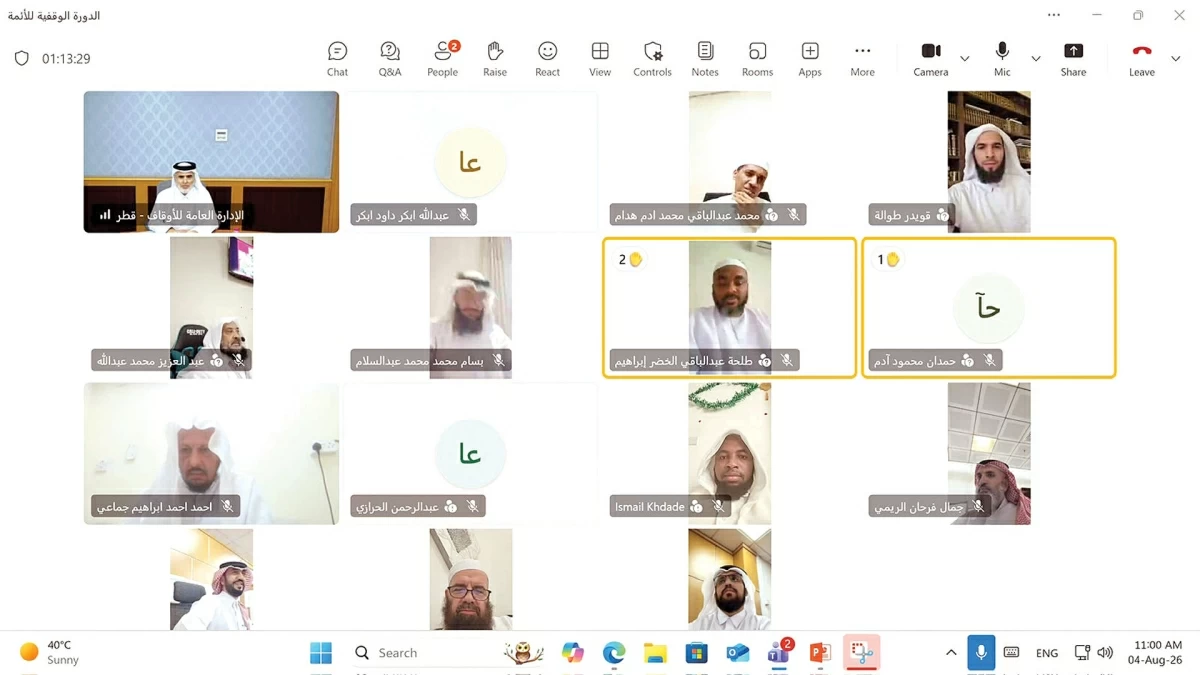Leave the meeting
The height and width of the screenshot is (675, 1200).
click(1142, 58)
